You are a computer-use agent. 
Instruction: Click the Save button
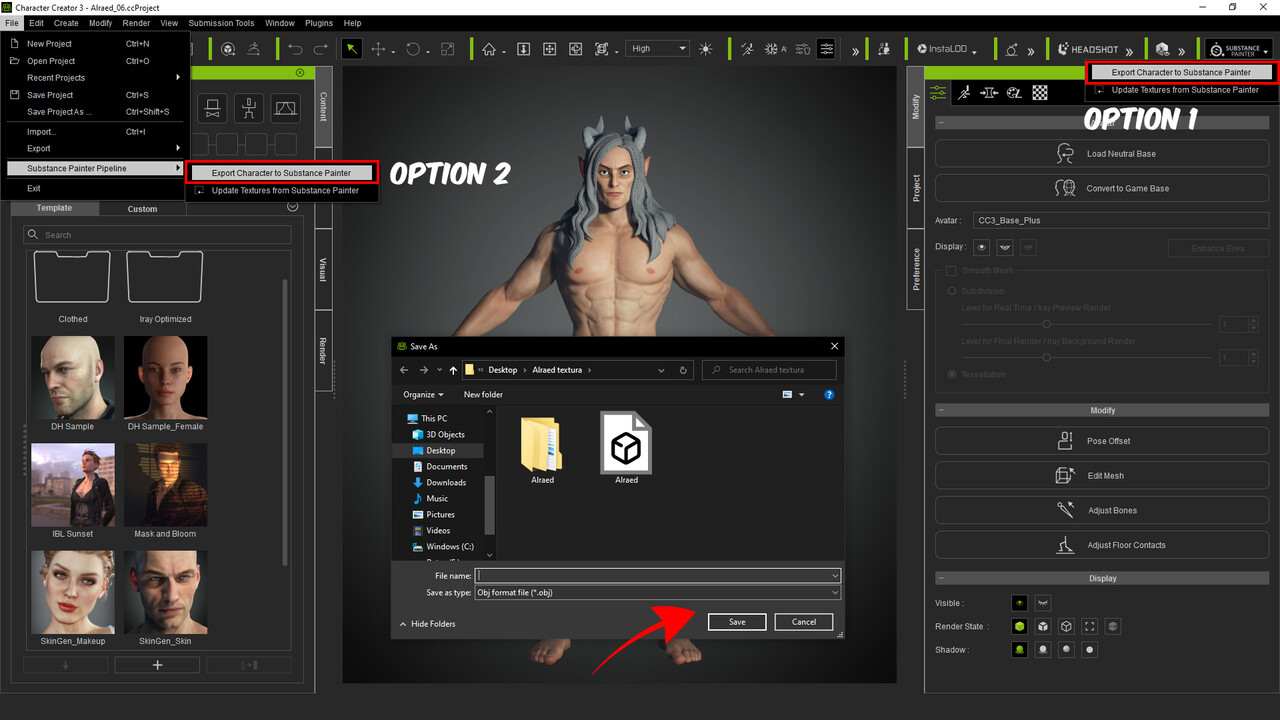coord(737,622)
